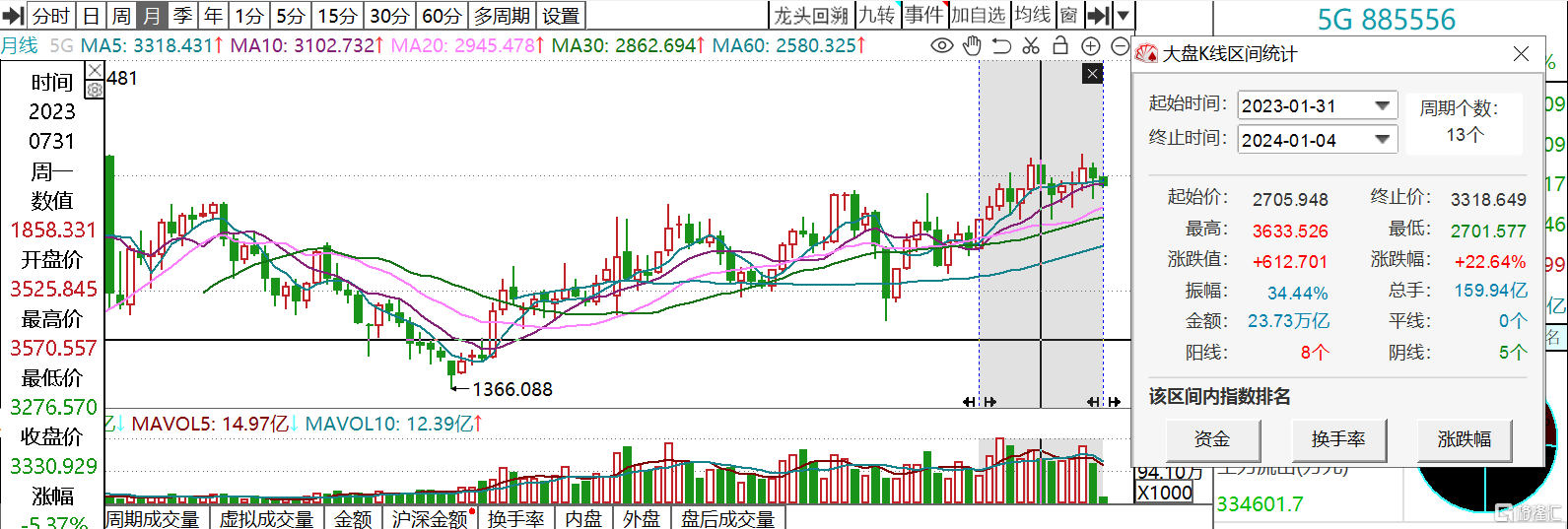The height and width of the screenshot is (529, 1568).
Task: Select the hand pan tool icon
Action: 972,46
